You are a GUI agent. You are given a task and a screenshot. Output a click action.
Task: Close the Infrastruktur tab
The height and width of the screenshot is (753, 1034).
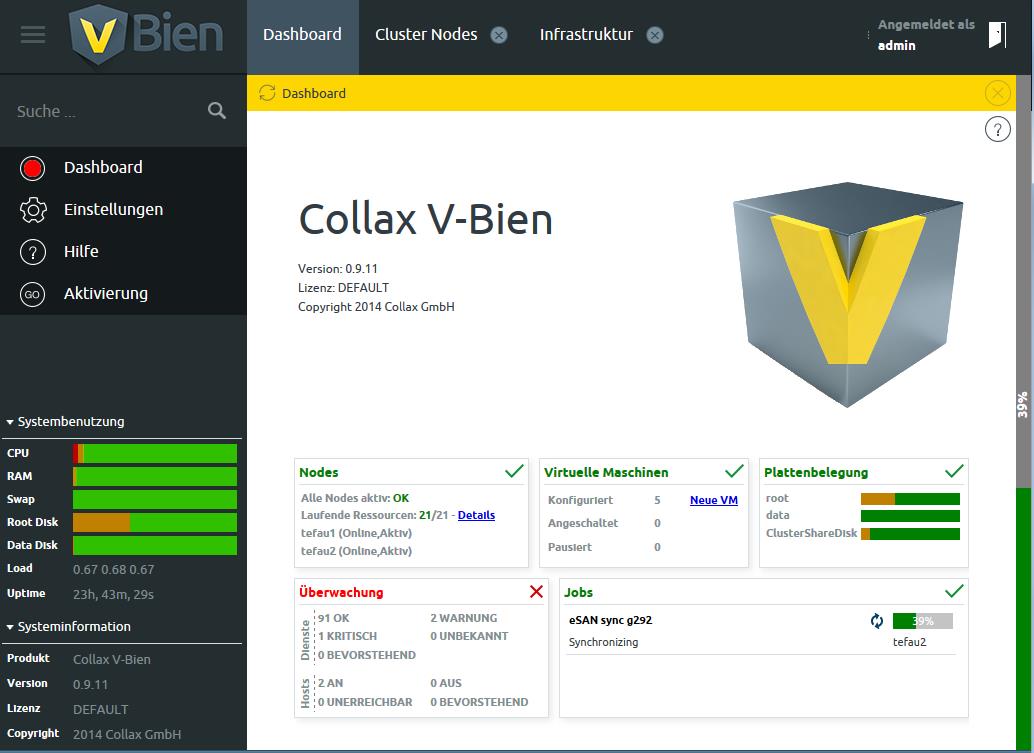[x=655, y=35]
